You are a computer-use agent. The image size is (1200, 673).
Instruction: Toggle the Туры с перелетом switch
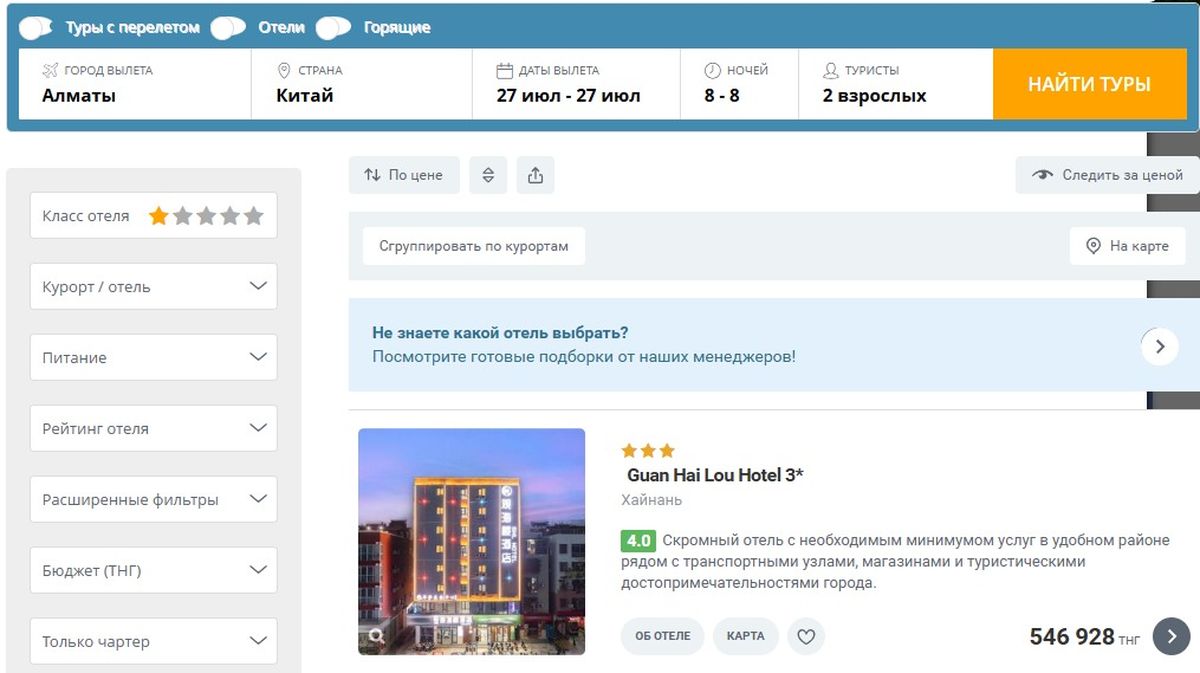(x=36, y=28)
